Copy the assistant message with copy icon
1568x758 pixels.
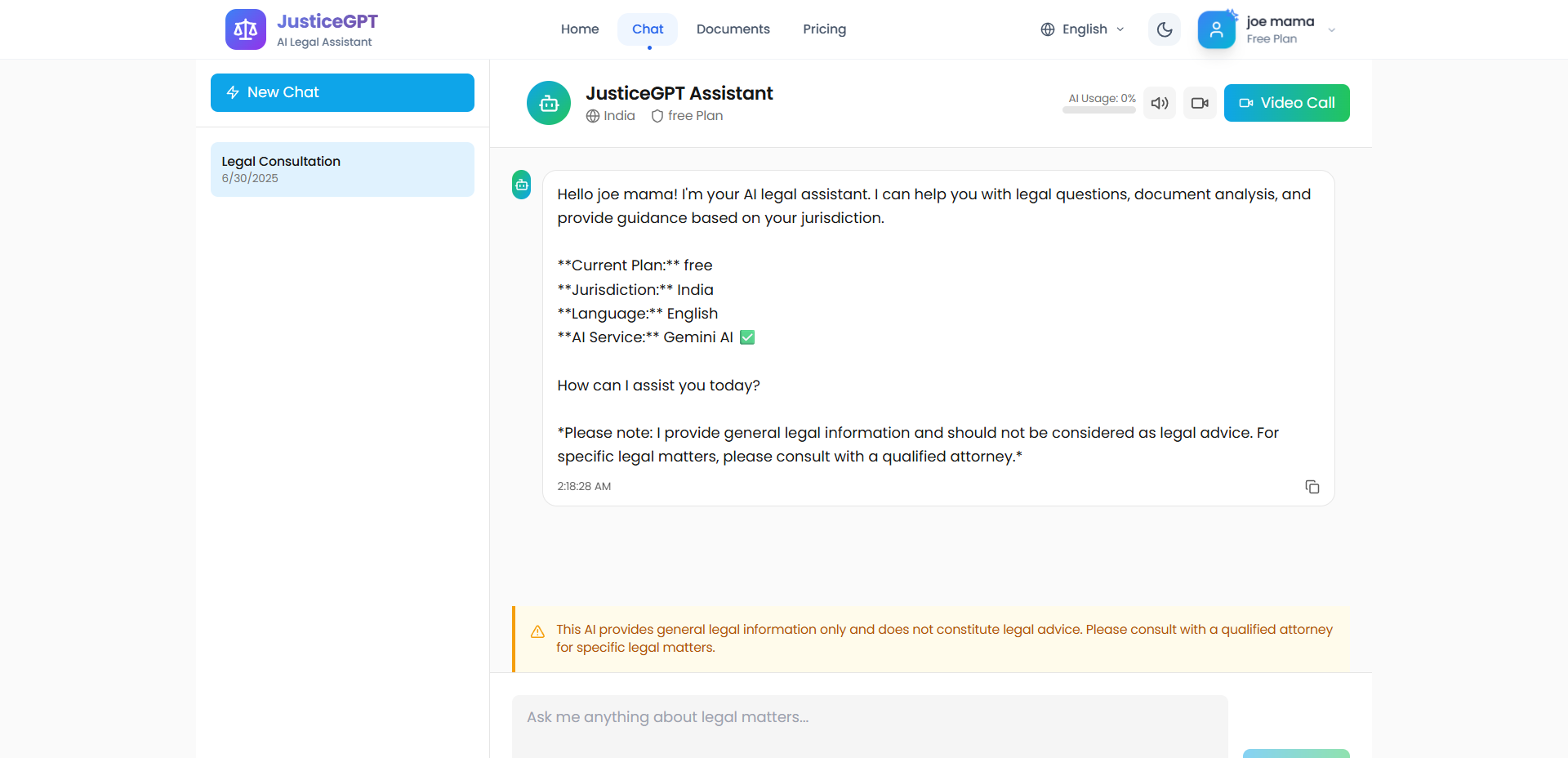click(1312, 487)
